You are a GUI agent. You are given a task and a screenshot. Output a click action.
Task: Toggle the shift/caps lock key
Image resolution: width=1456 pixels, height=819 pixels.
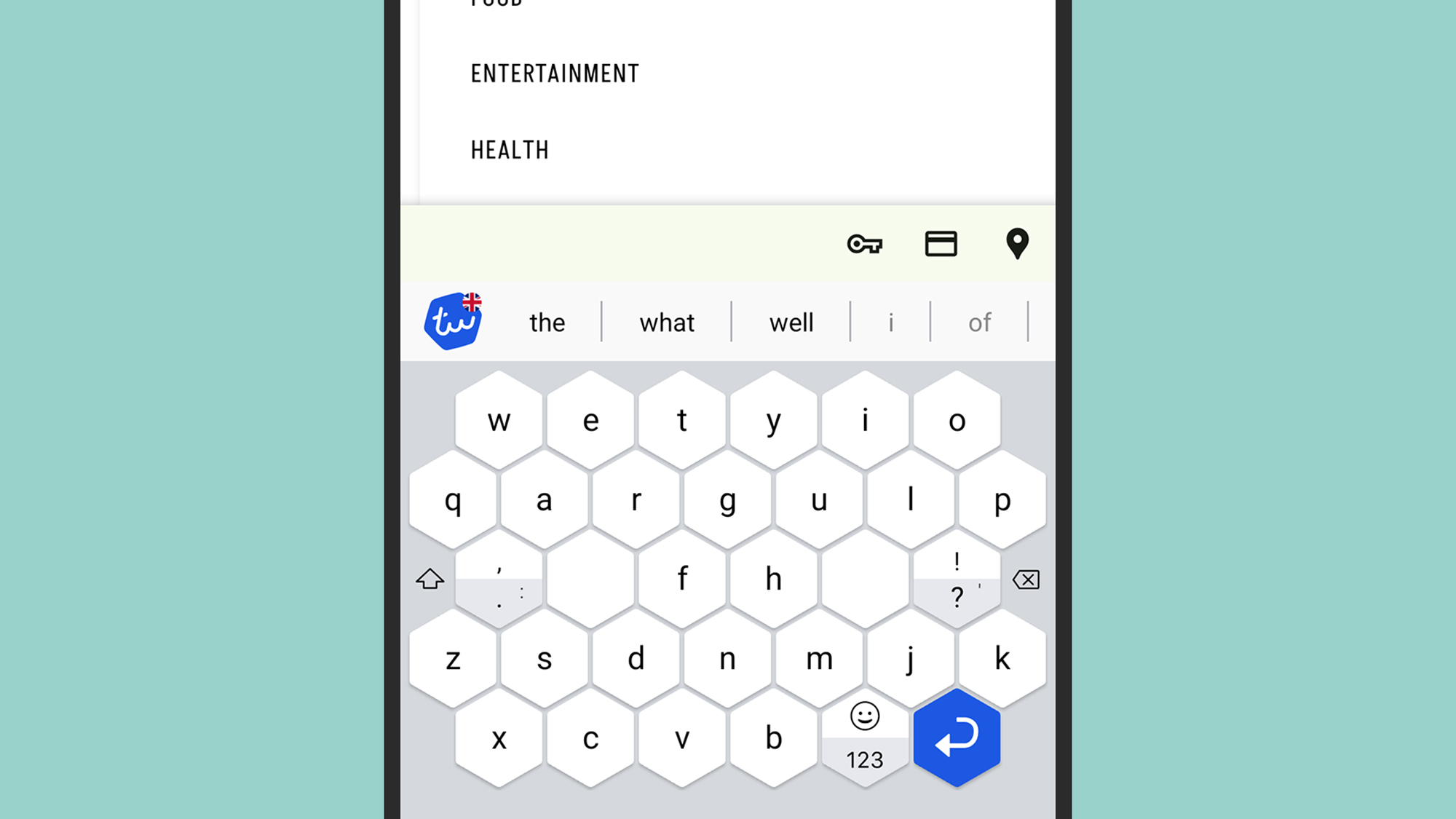(x=430, y=579)
